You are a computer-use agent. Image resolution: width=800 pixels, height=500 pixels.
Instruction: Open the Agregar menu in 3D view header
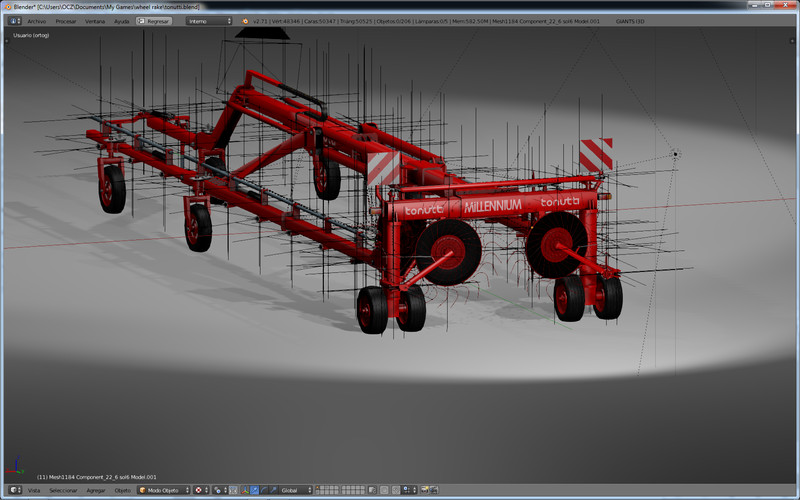pos(96,490)
